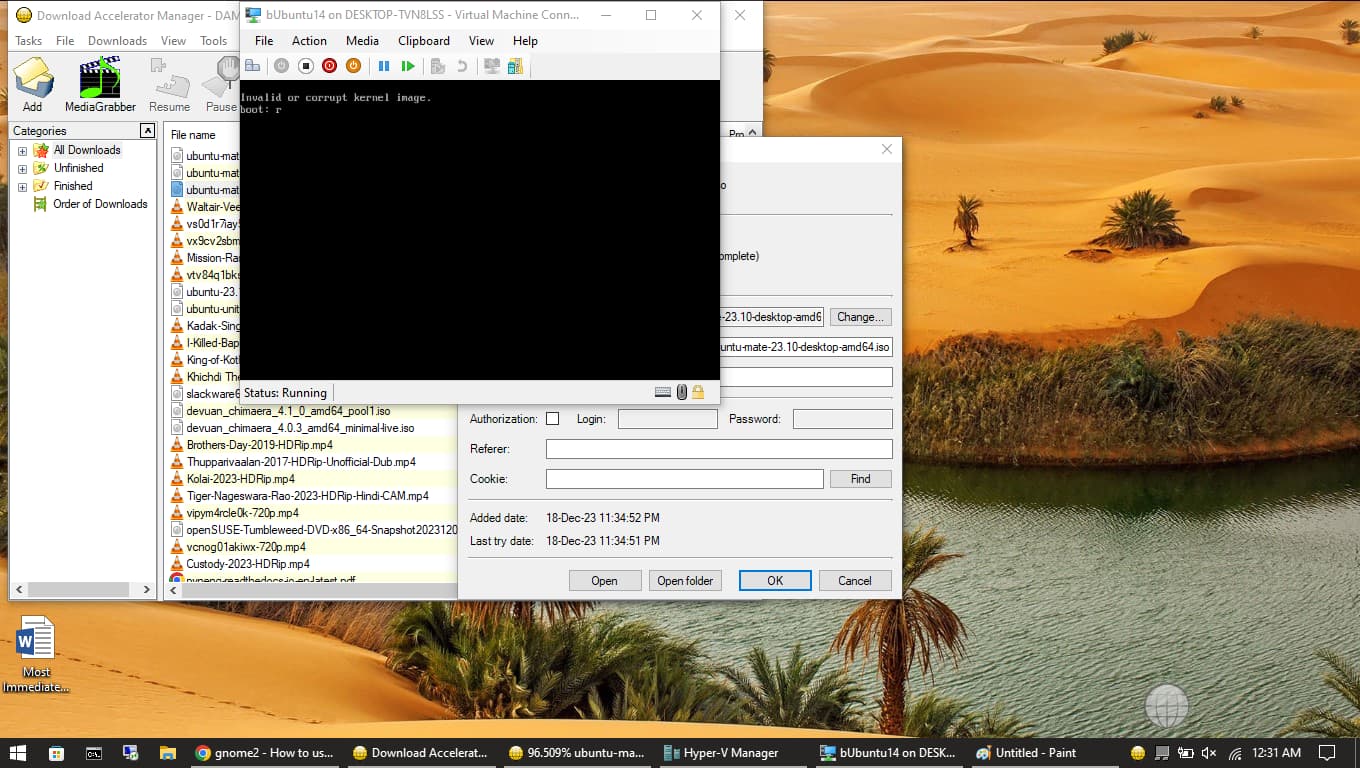The image size is (1360, 768).
Task: Click the Ctrl+Alt+Del toolbar icon
Action: pyautogui.click(x=253, y=66)
